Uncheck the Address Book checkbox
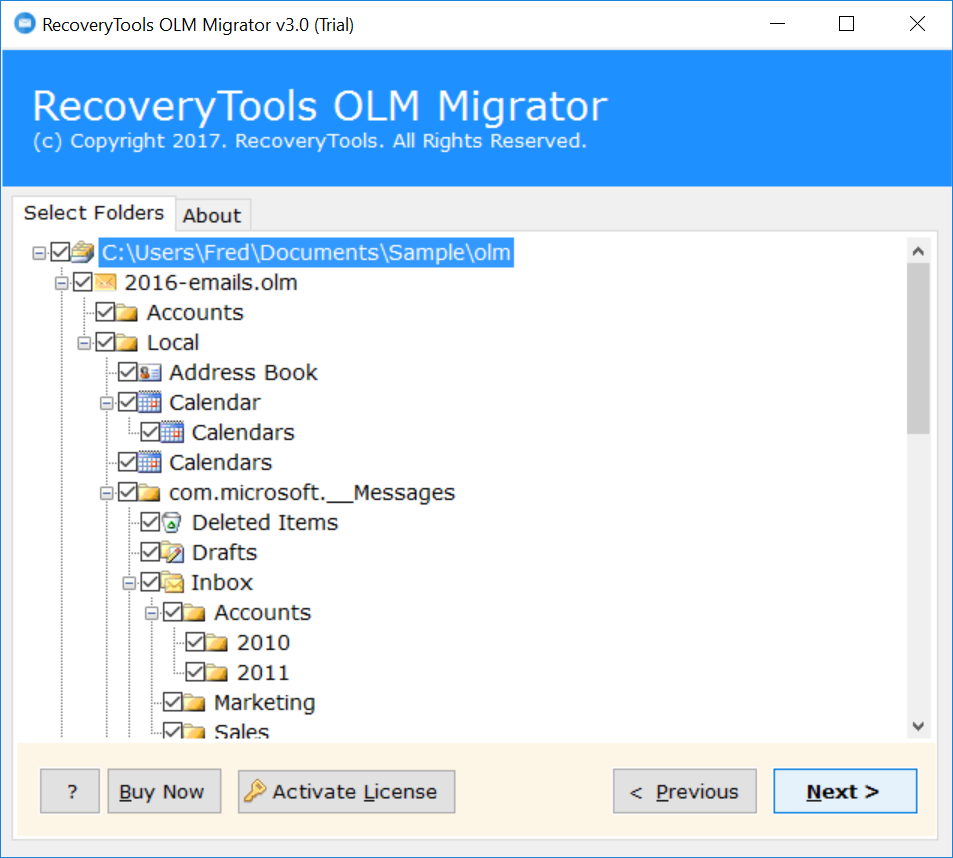Screen dimensions: 953x858 coord(128,372)
